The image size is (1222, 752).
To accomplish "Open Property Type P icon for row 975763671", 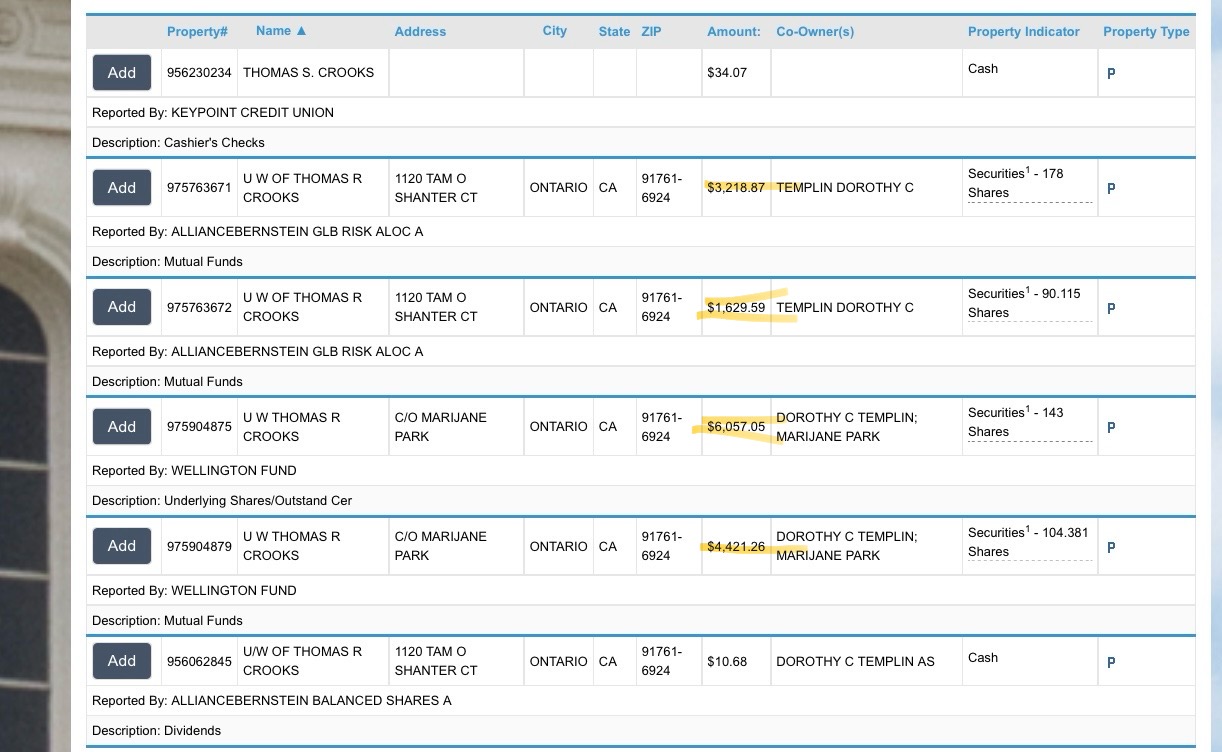I will tap(1111, 188).
